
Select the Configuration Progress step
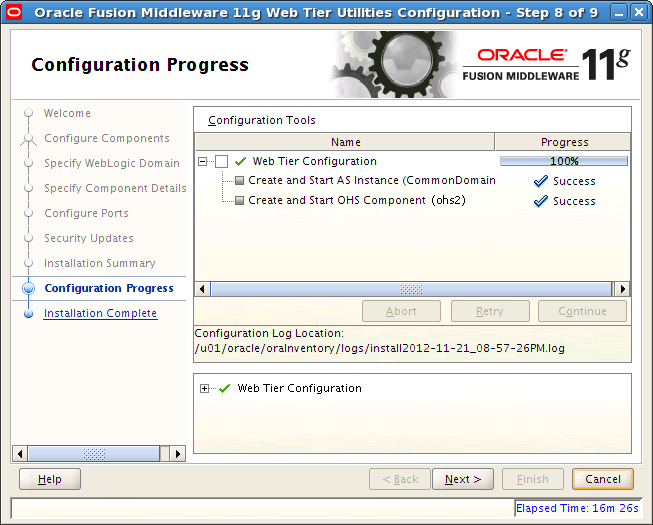pos(109,288)
